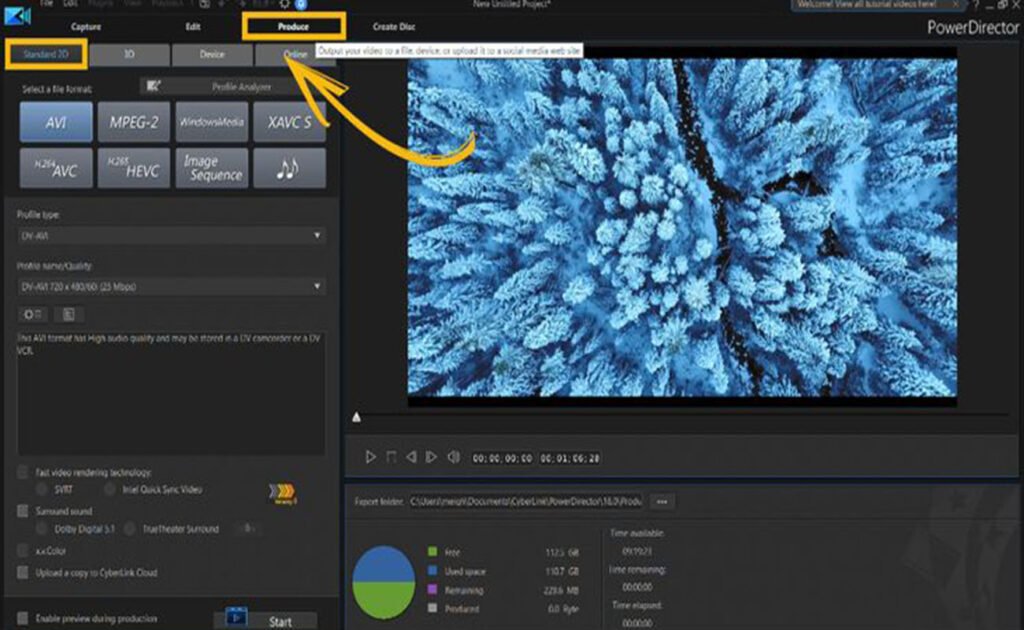This screenshot has height=630, width=1024.
Task: Choose Intel Quick Sync Video option
Action: click(110, 489)
